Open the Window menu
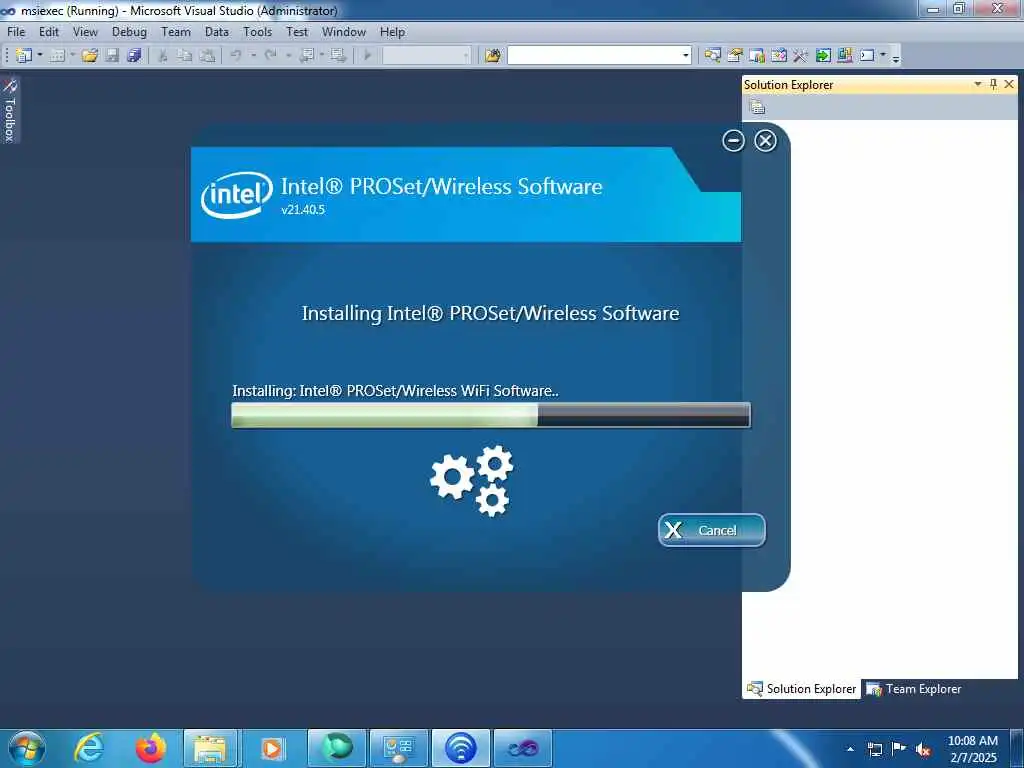Screen dimensions: 1024x768 point(344,32)
